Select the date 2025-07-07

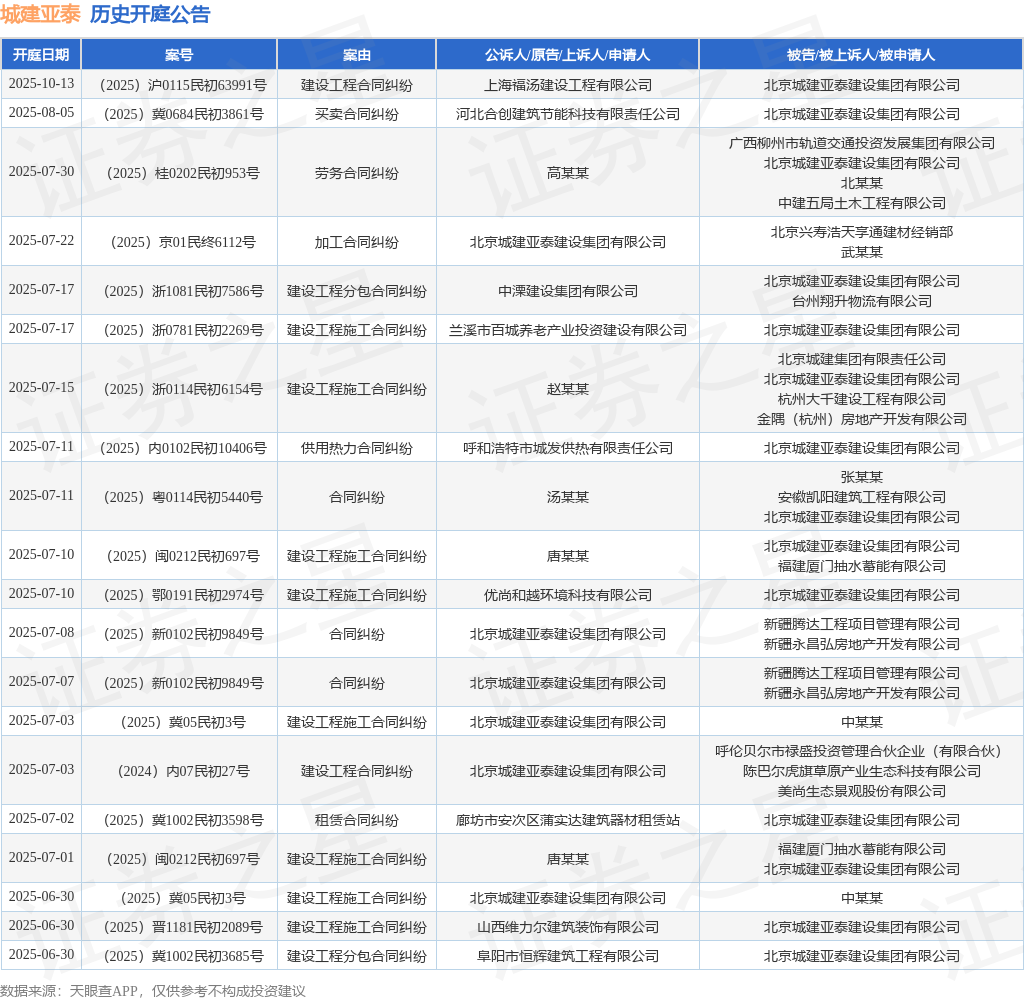pyautogui.click(x=41, y=681)
